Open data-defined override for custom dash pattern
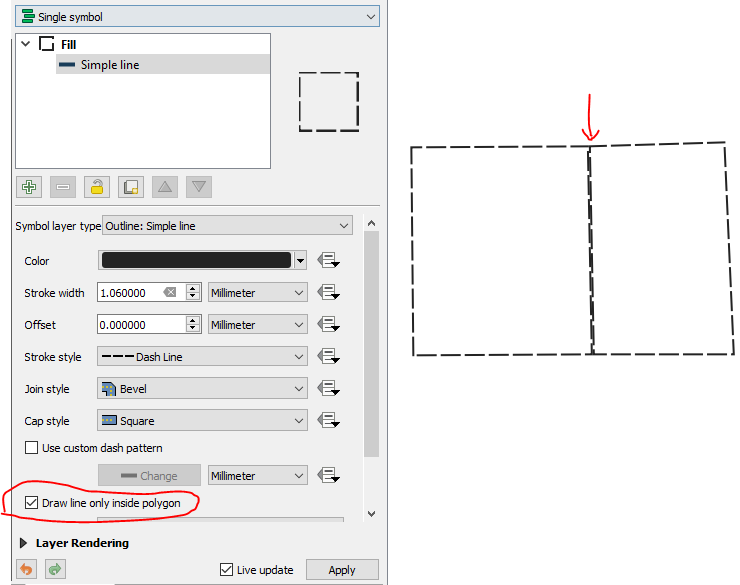 click(328, 475)
